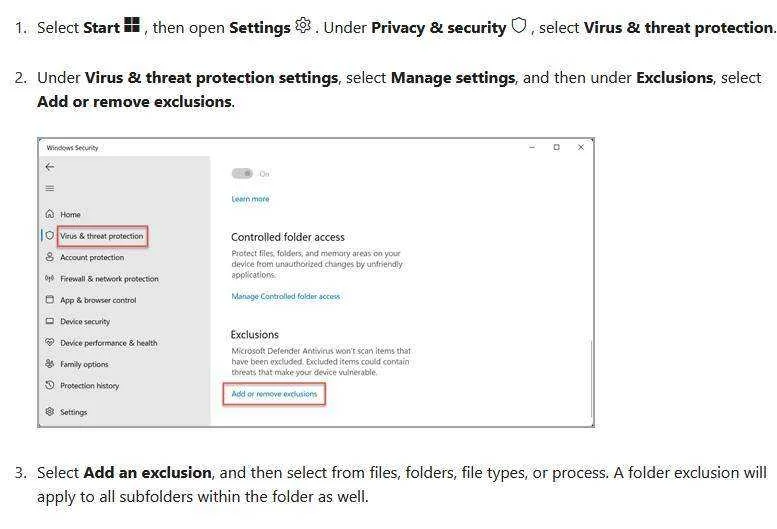Select Firewall & network protection menu item
The height and width of the screenshot is (529, 777).
[x=110, y=279]
